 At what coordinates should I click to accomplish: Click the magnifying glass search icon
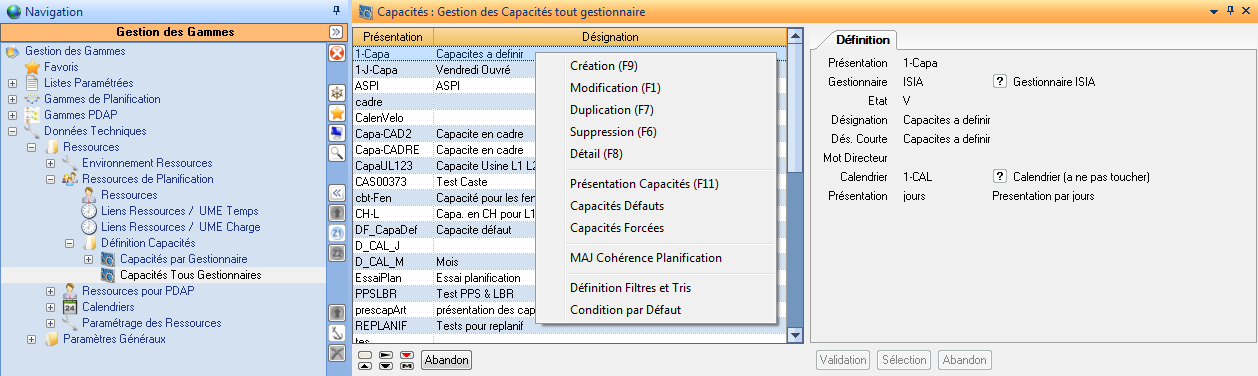(x=337, y=153)
